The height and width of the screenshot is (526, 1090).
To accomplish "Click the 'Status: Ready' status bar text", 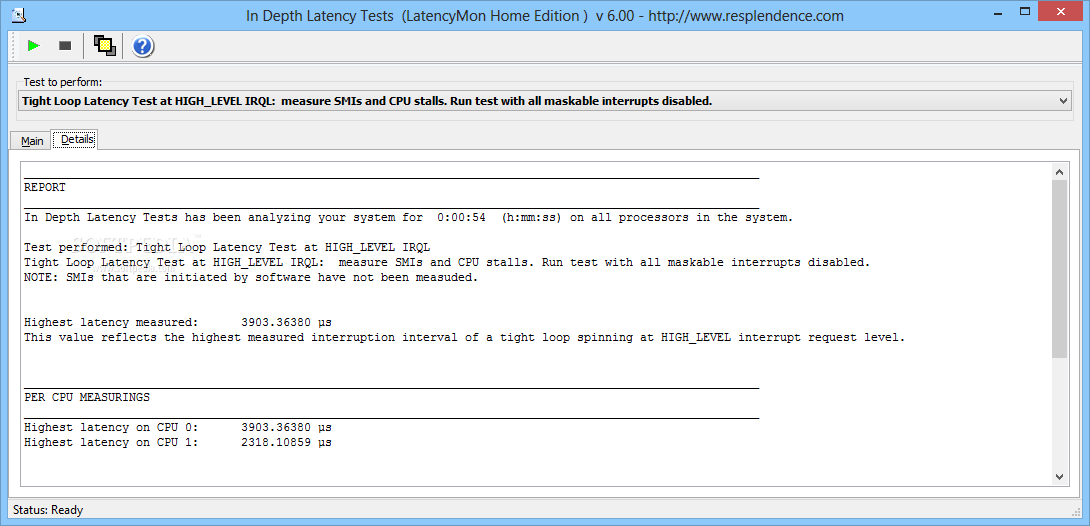I will [x=48, y=510].
